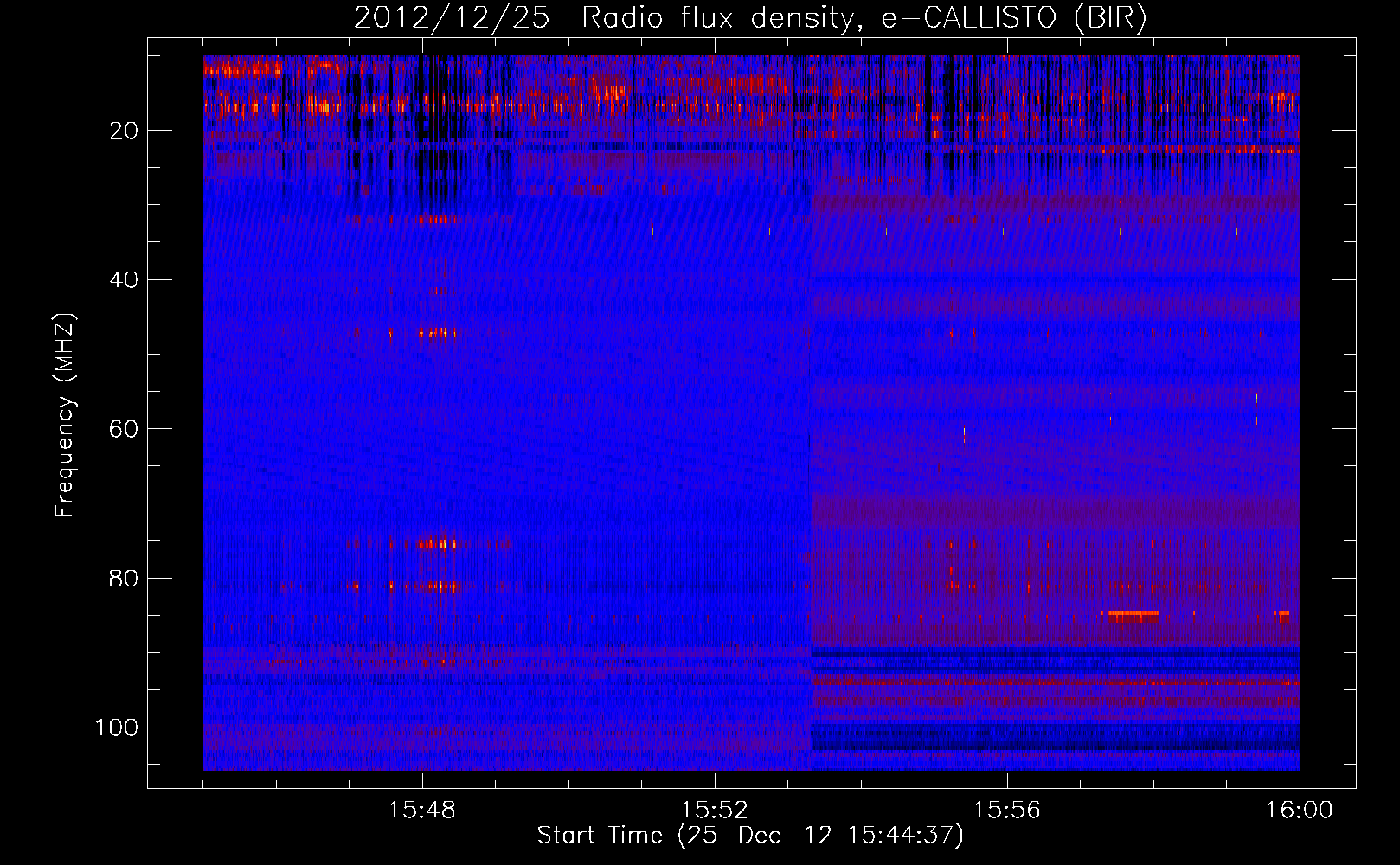This screenshot has height=865, width=1400.
Task: Select the 15:52 time tick label
Action: (x=715, y=811)
